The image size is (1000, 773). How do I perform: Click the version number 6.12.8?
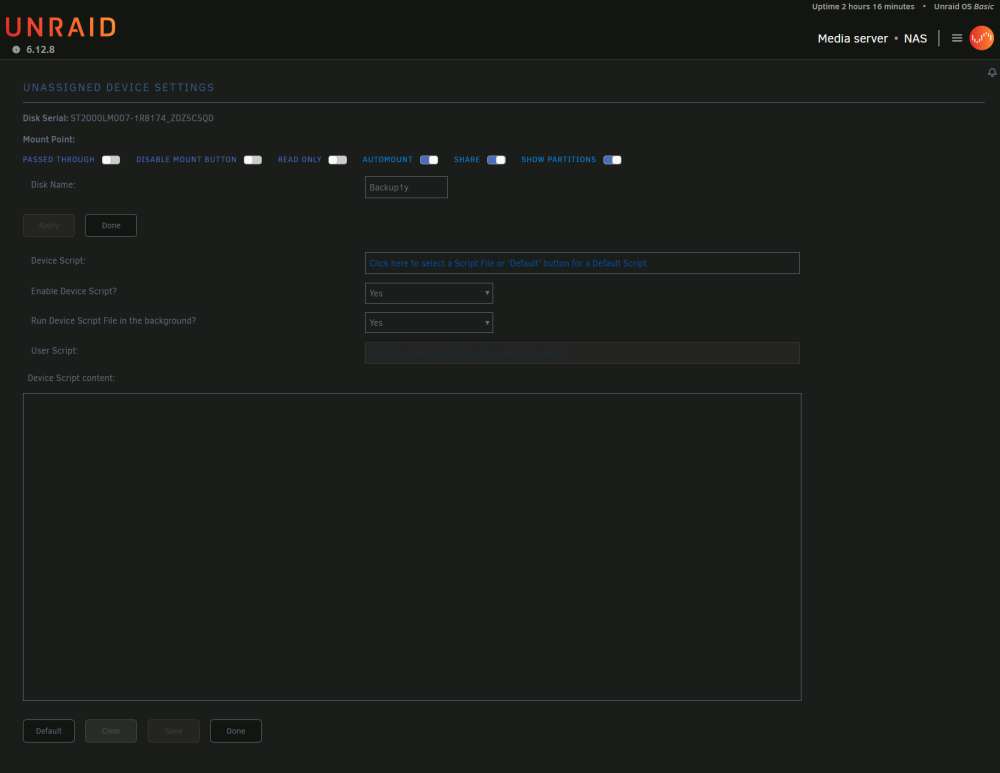pyautogui.click(x=40, y=50)
